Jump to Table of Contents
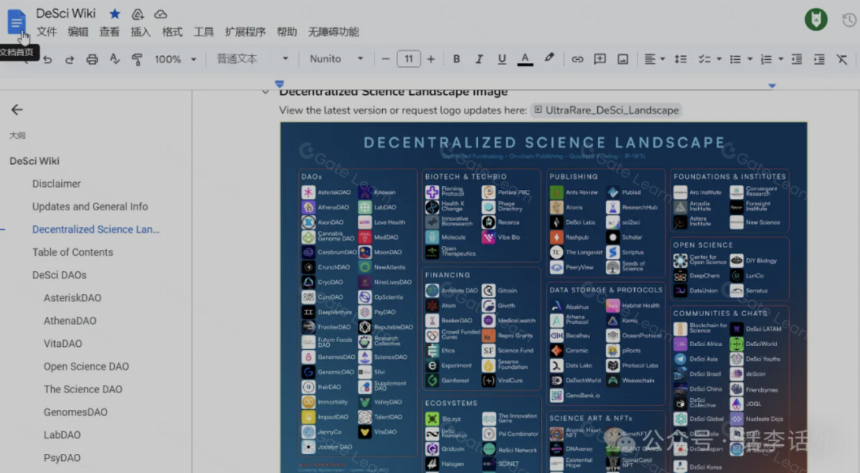Screen dimensions: 860x473 (72, 252)
